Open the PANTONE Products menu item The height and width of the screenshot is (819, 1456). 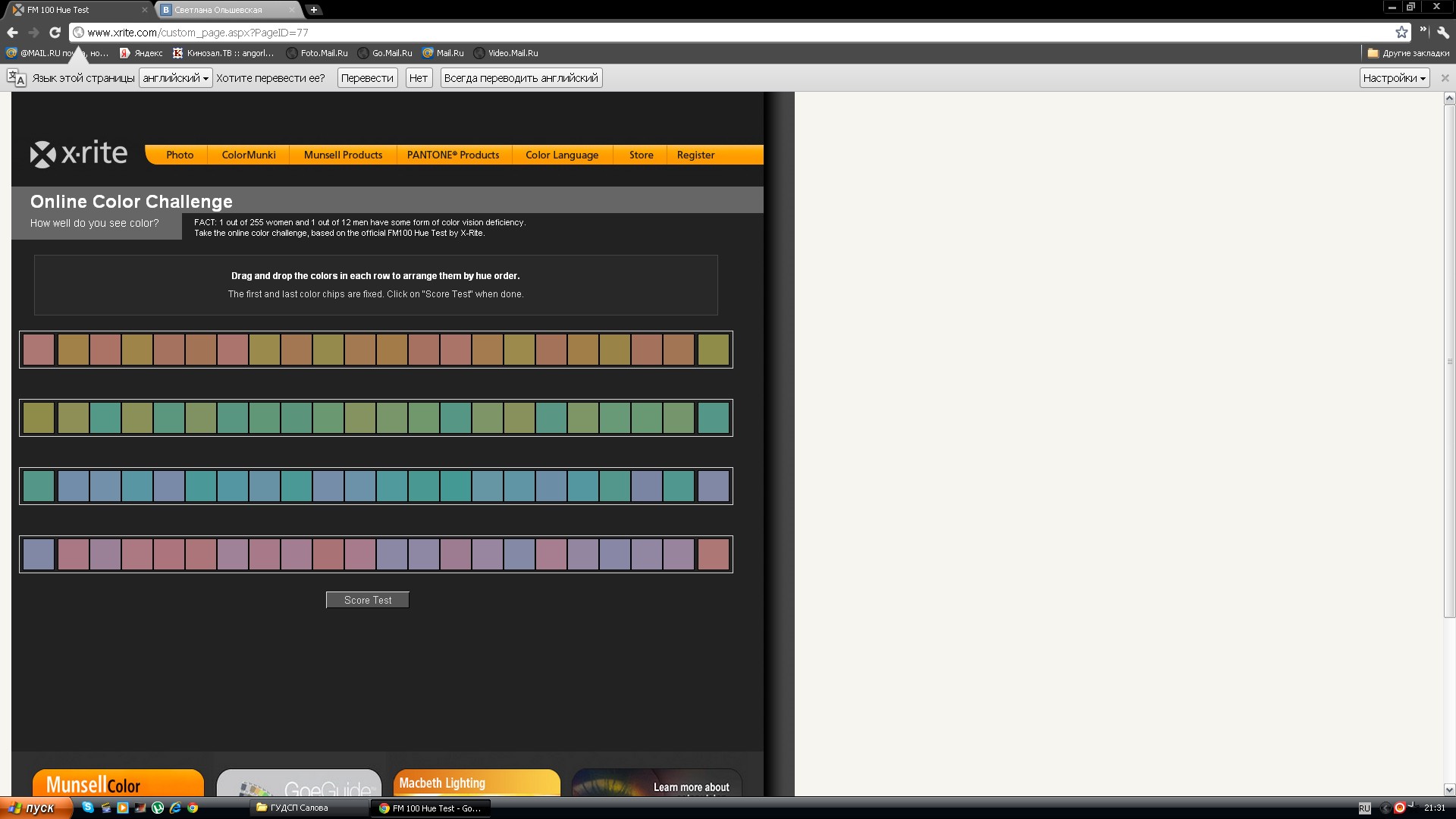click(x=453, y=155)
